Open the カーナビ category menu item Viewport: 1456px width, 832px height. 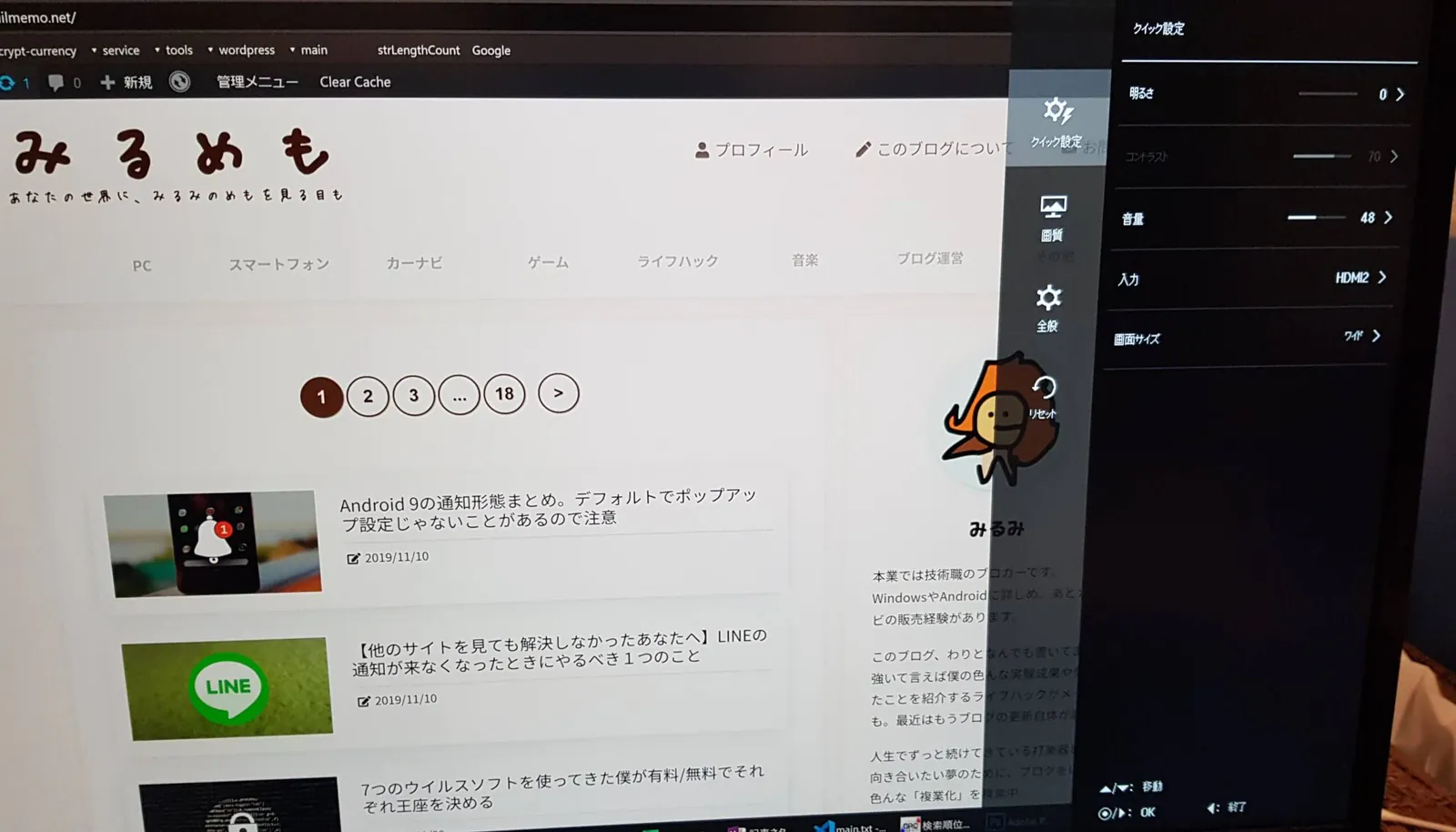(414, 263)
